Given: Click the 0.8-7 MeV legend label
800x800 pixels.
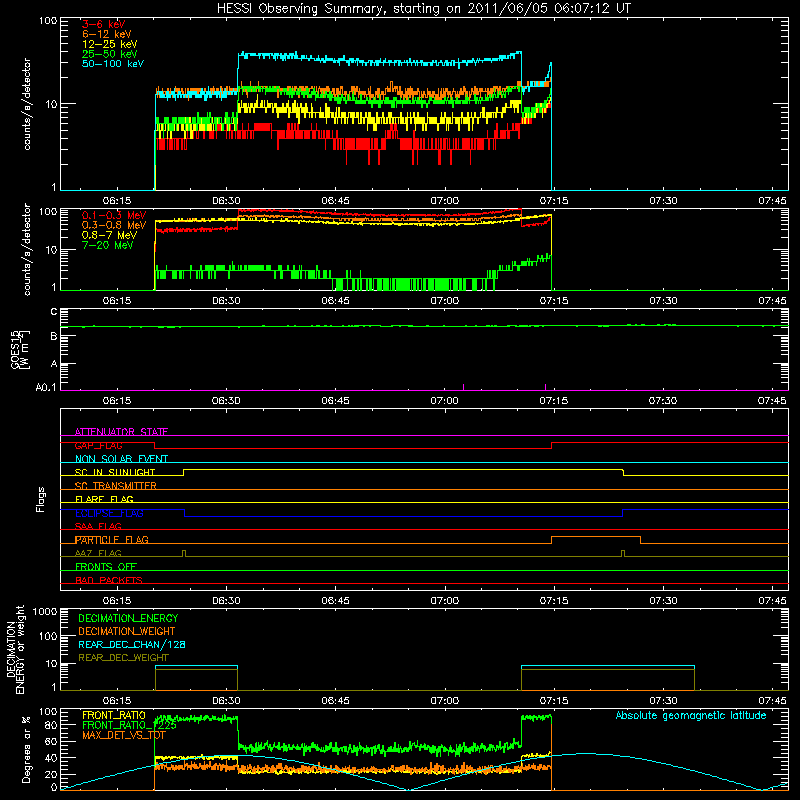Looking at the screenshot, I should pyautogui.click(x=109, y=235).
